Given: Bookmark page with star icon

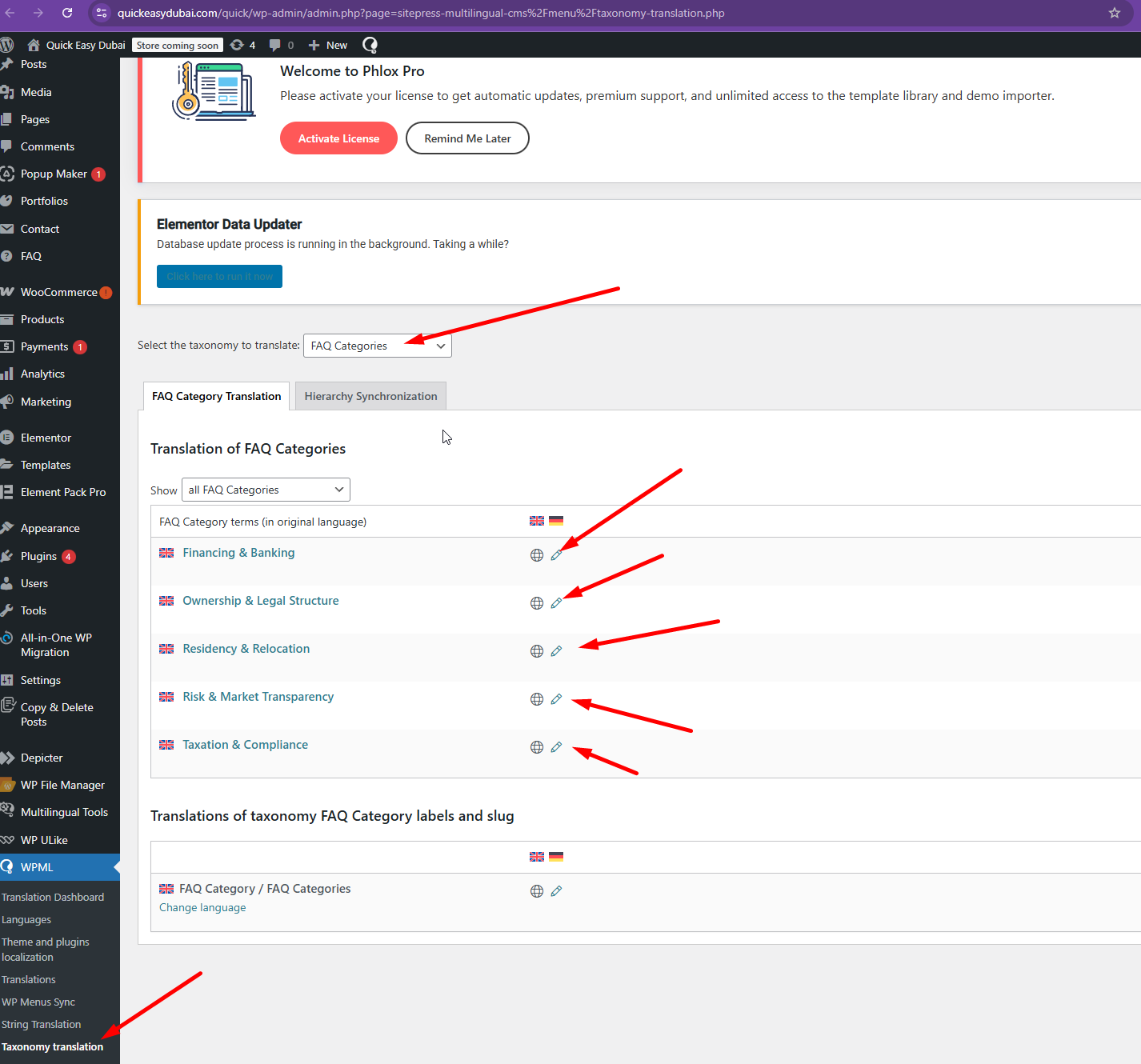Looking at the screenshot, I should click(x=1114, y=13).
